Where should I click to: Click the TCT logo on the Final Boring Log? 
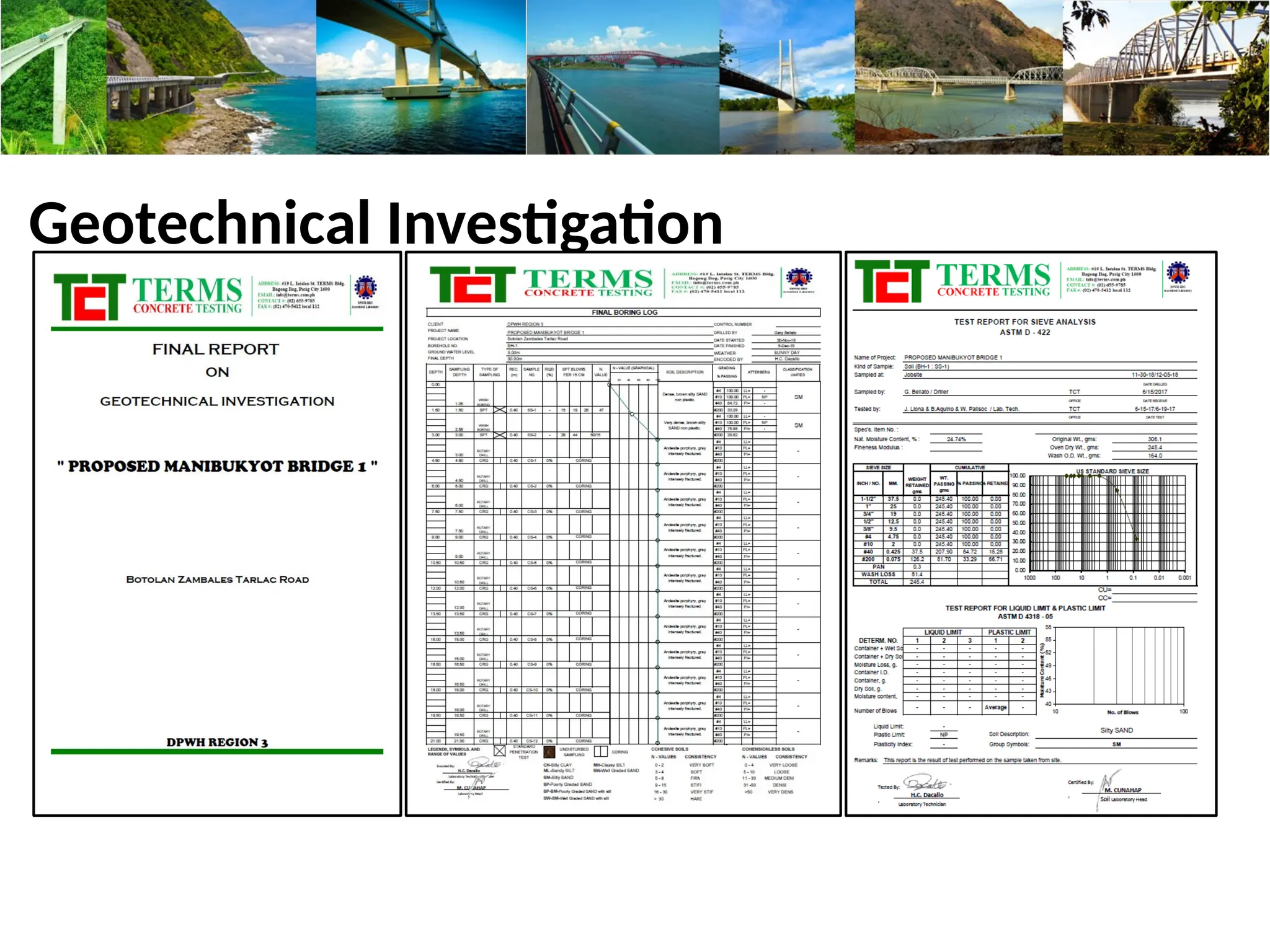pyautogui.click(x=473, y=284)
